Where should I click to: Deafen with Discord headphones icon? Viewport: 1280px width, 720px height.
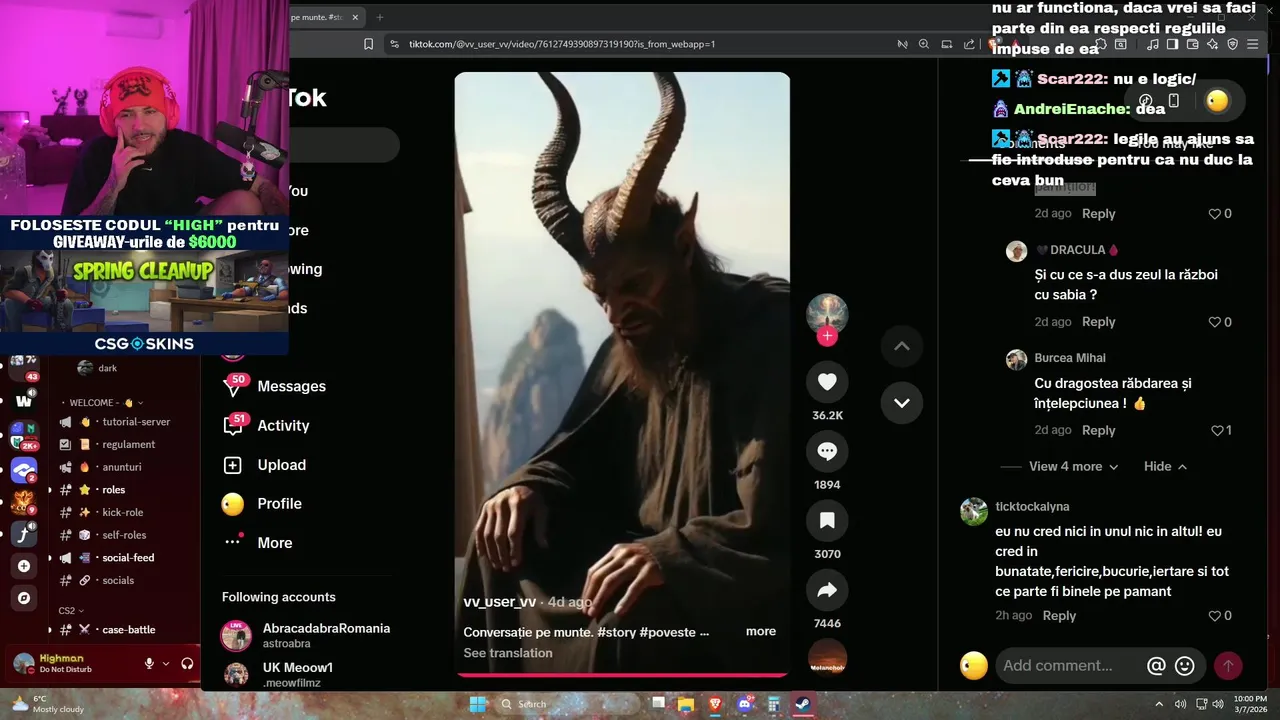tap(187, 663)
